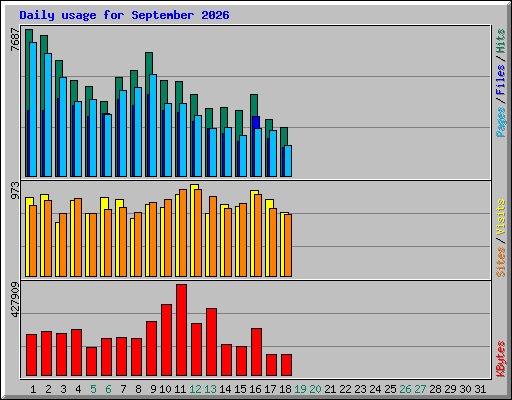Click the orange sites bar for day 16
Viewport: 512px width, 400px height.
pos(258,235)
